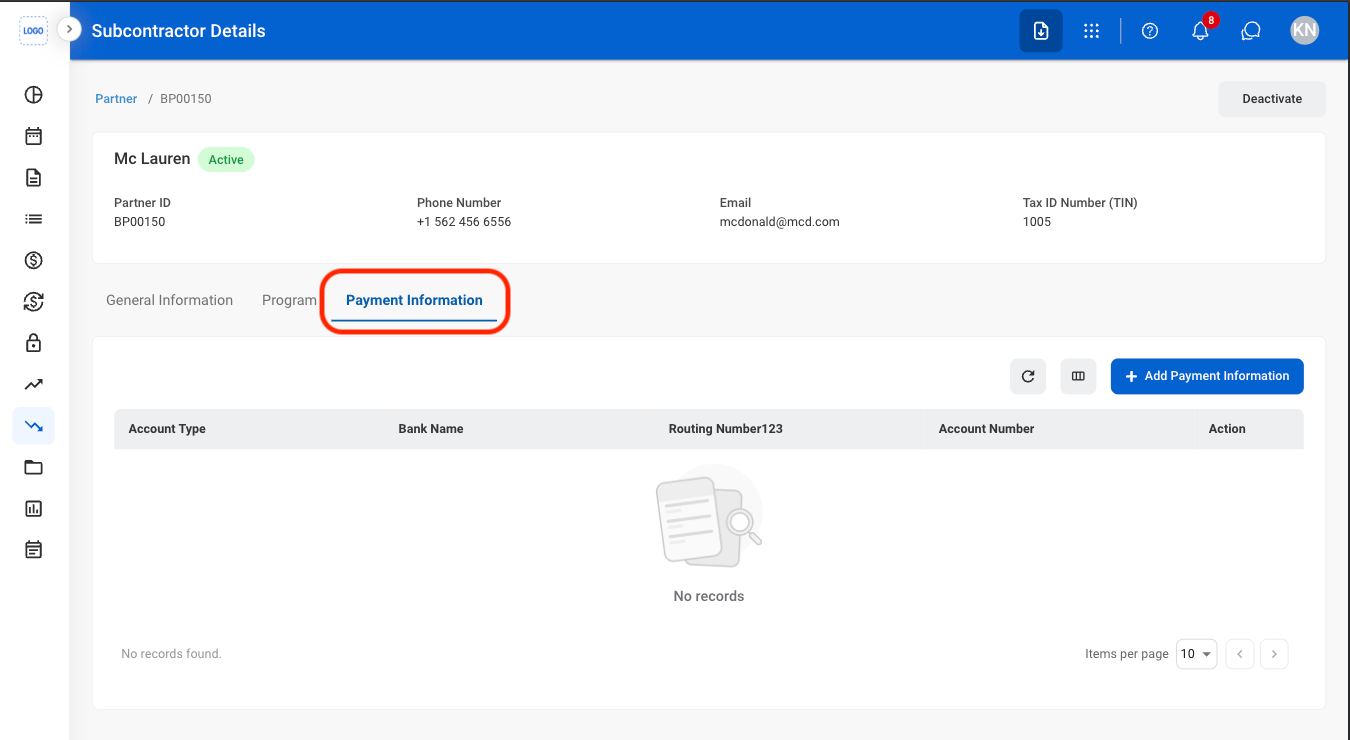
Task: Open the folder icon in sidebar
Action: (x=34, y=467)
